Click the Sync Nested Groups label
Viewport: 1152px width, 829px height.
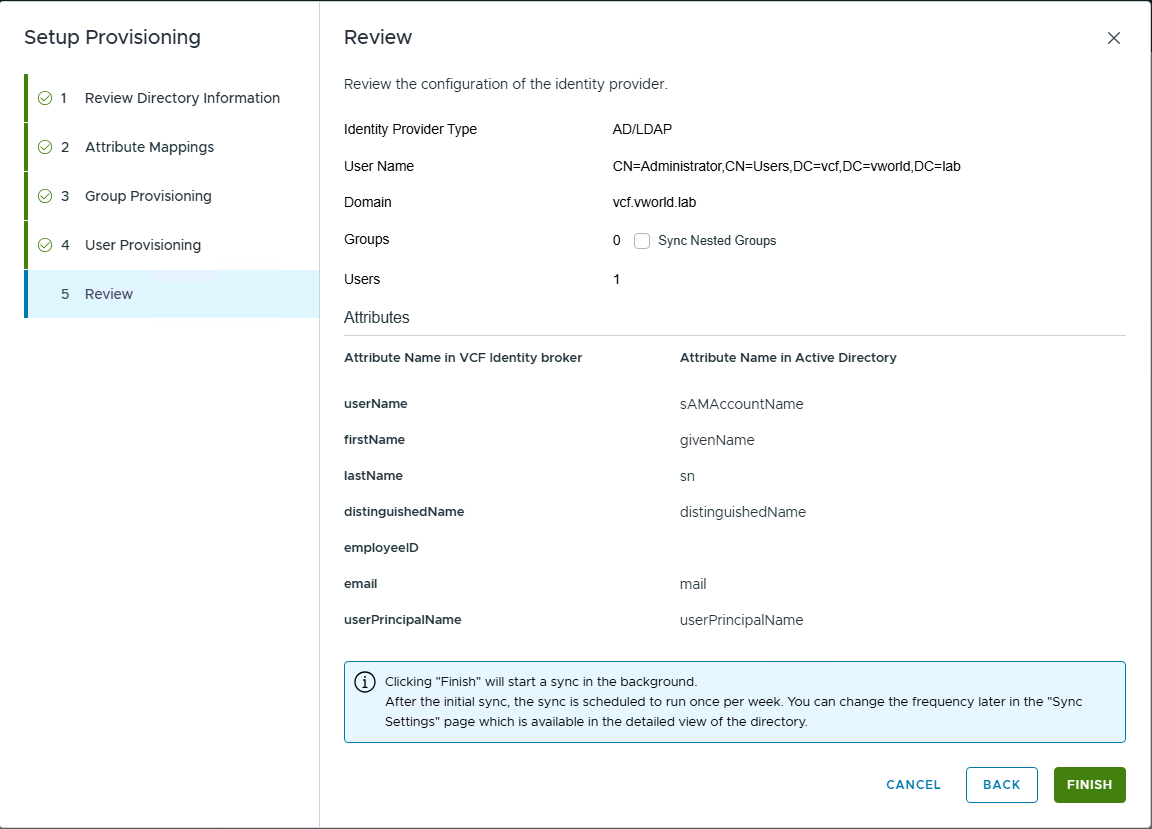717,241
